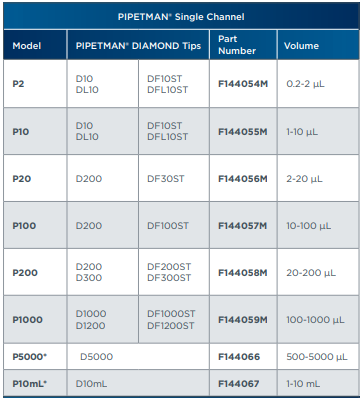Click part number F144058M
Screen dimensions: 364x398
tap(243, 273)
